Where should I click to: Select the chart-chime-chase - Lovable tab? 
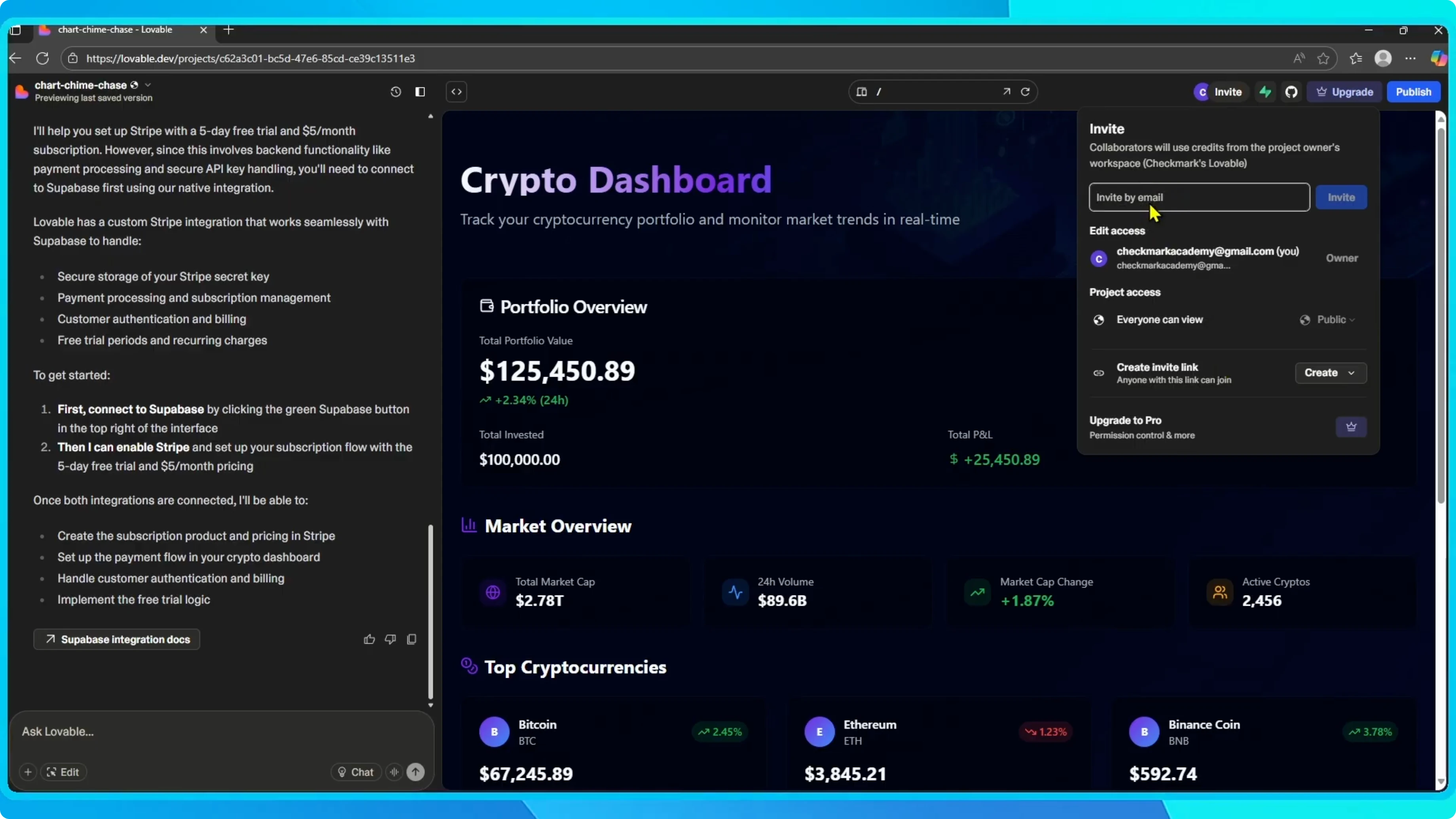115,30
